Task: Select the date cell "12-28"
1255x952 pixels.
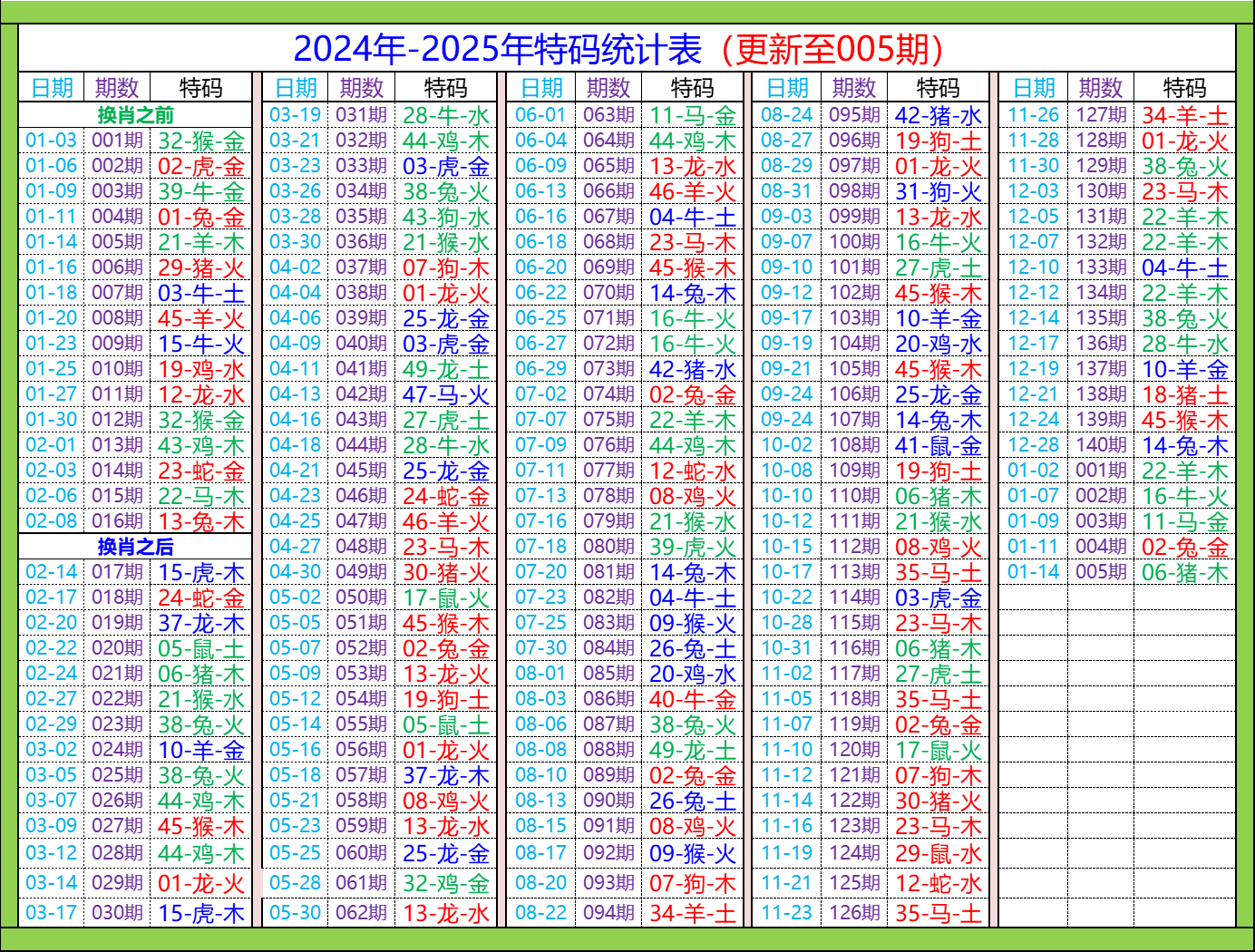Action: click(1033, 445)
